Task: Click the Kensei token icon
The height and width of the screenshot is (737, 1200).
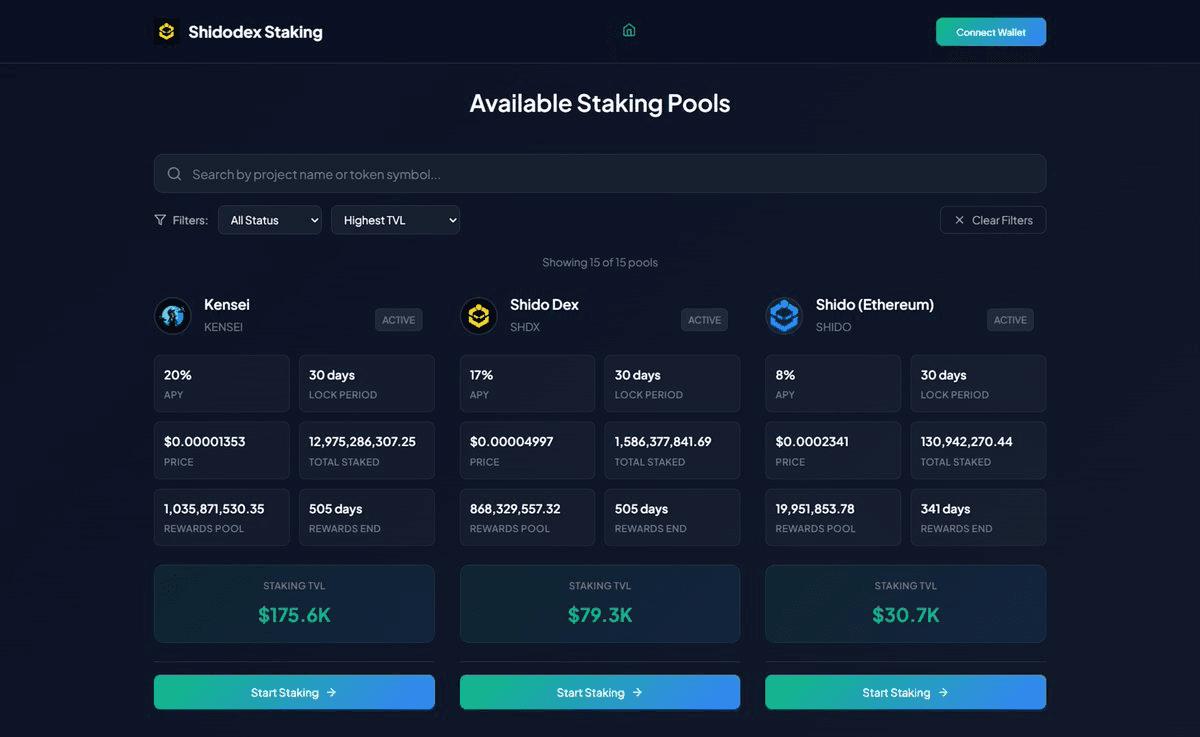Action: tap(173, 316)
